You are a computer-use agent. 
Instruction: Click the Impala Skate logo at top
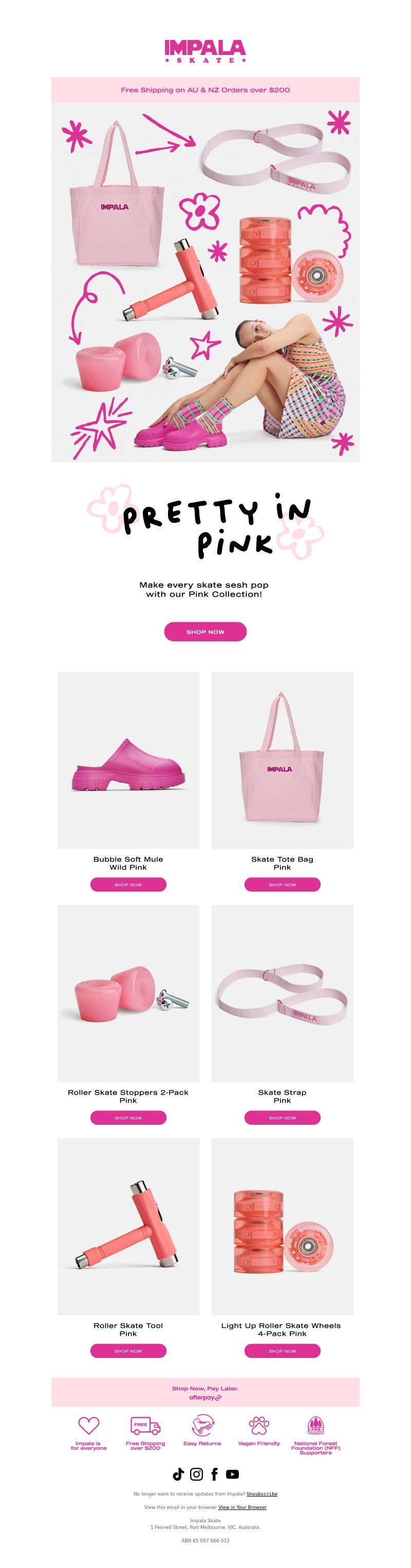coord(205,52)
